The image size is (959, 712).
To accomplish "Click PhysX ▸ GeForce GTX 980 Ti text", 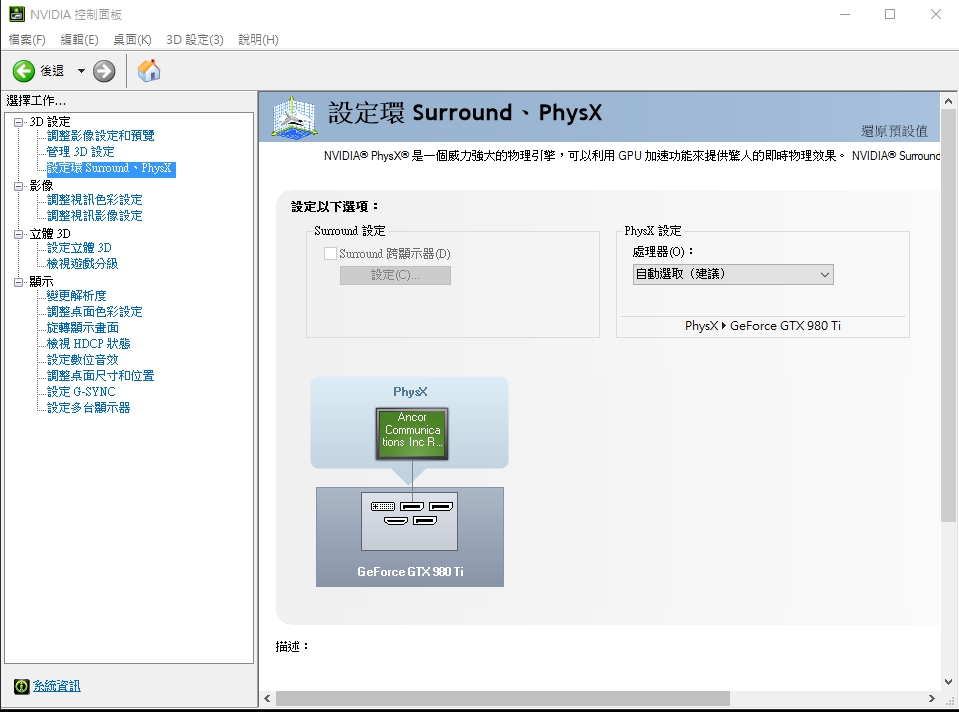I will click(763, 325).
